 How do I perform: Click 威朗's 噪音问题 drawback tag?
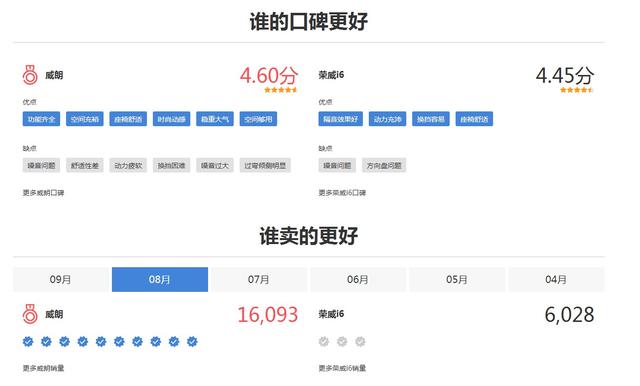41,165
